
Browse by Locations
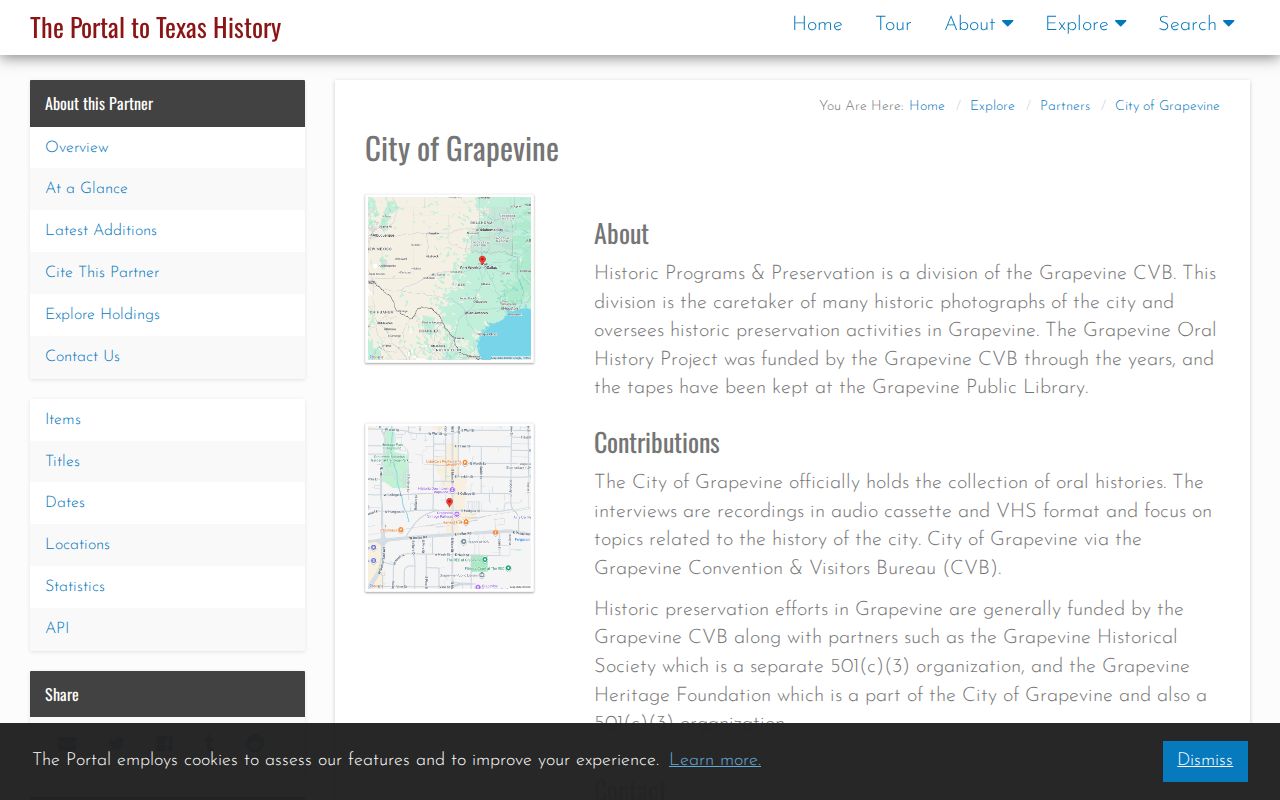click(167, 544)
